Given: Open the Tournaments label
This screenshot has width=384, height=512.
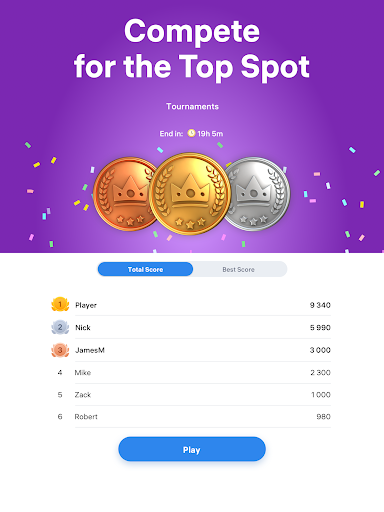Looking at the screenshot, I should tap(192, 107).
